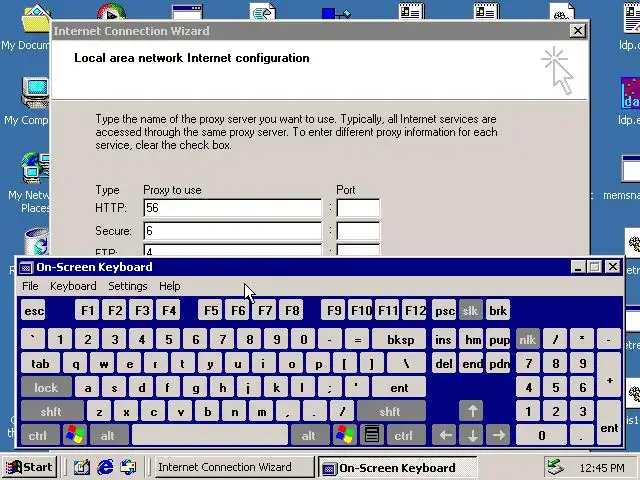Launch Internet Explorer from quick launch
640x480 pixels.
pyautogui.click(x=105, y=467)
